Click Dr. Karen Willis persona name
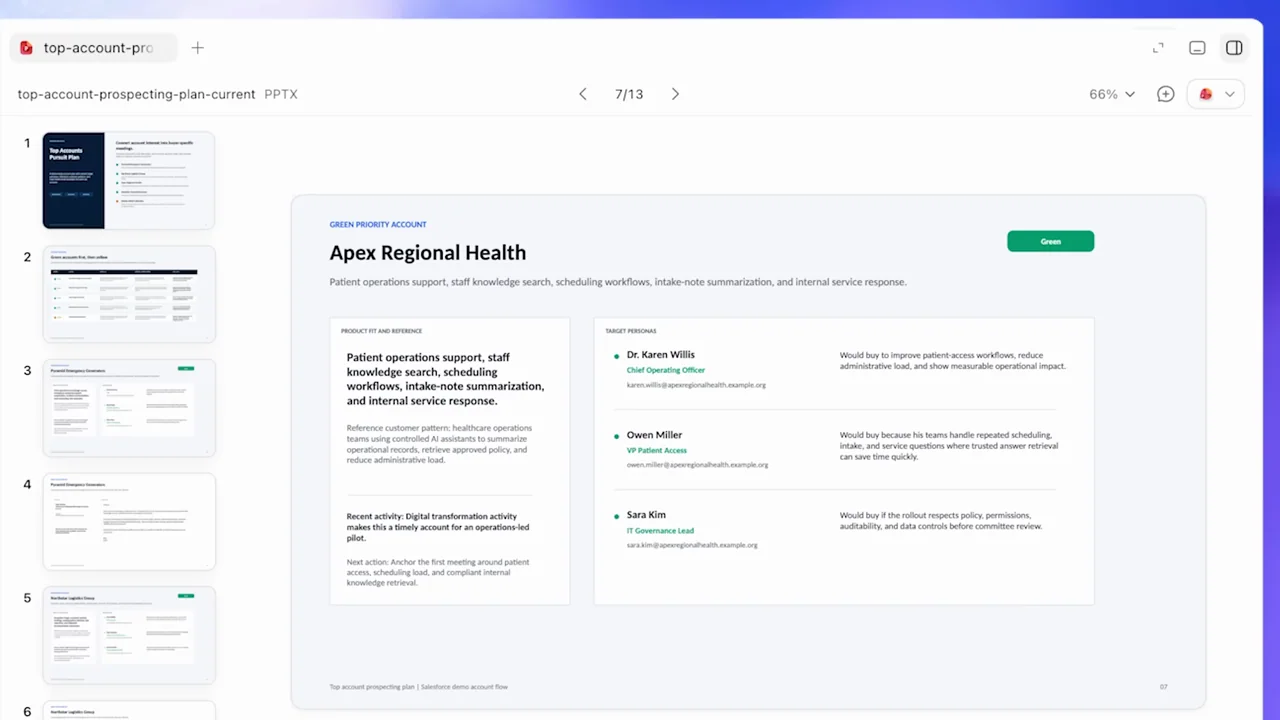The width and height of the screenshot is (1280, 720). tap(660, 354)
